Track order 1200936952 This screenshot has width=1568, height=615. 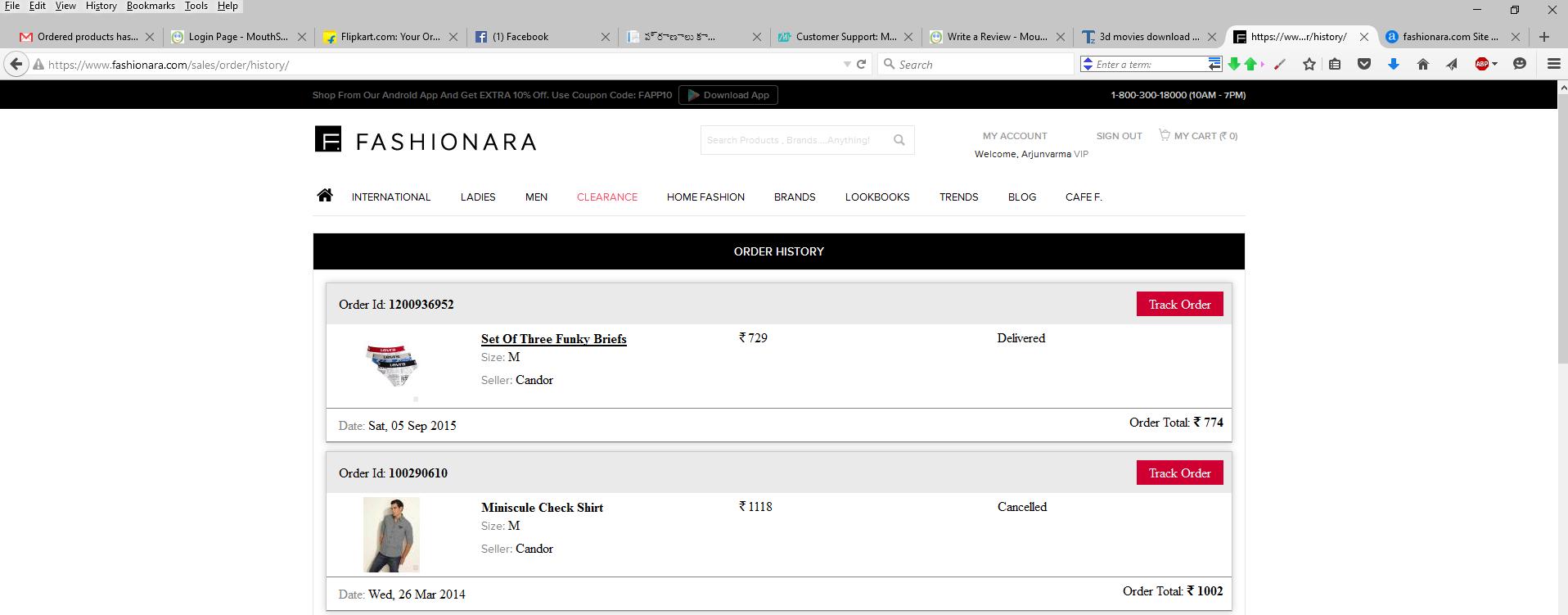tap(1178, 305)
